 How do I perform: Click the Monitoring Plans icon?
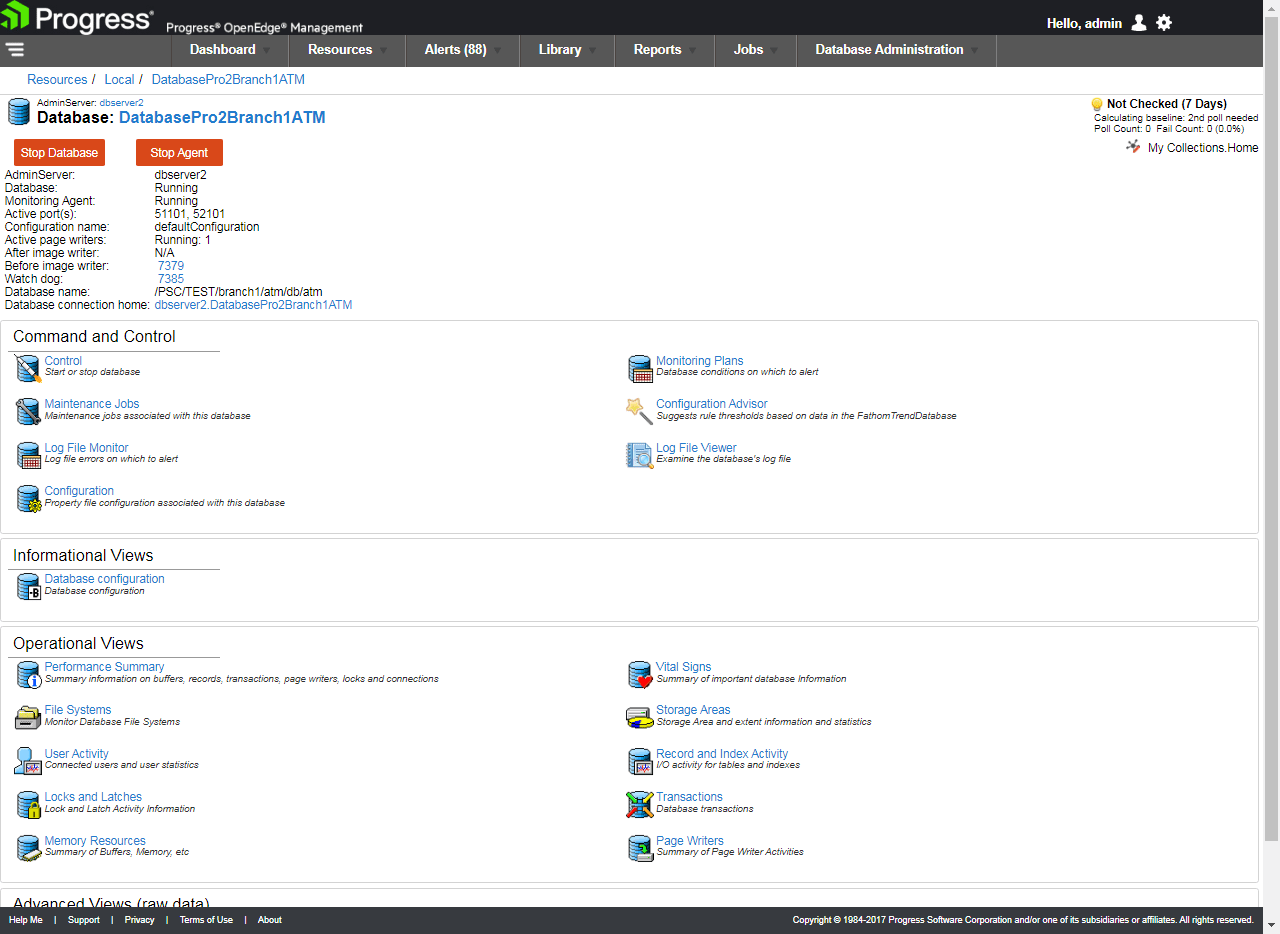click(x=640, y=368)
